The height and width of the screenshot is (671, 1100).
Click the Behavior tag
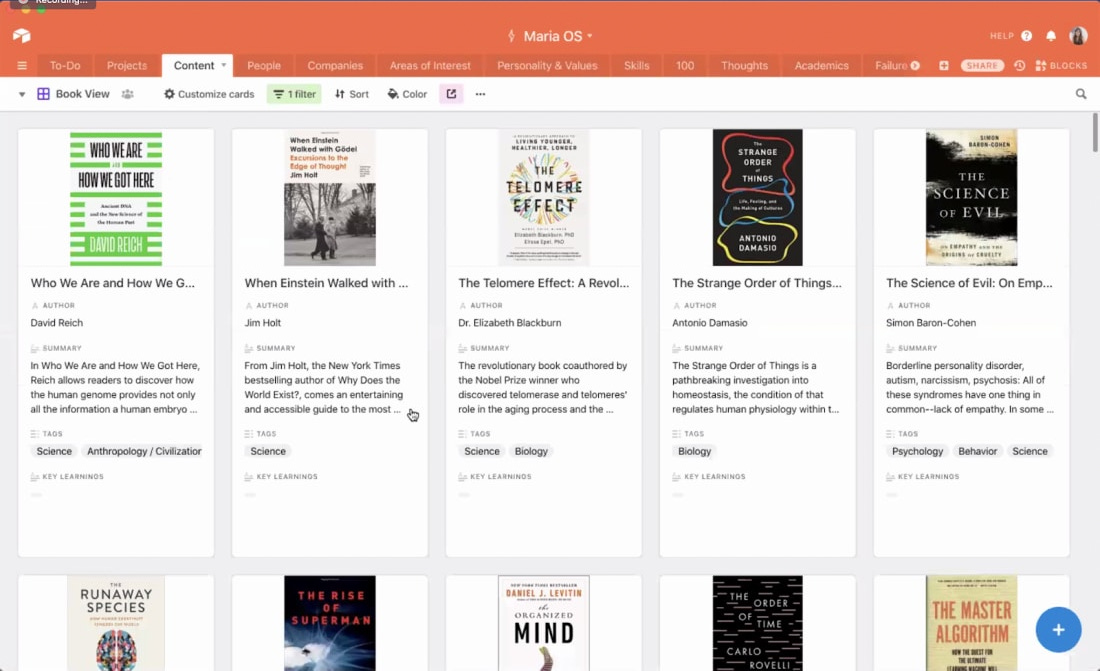coord(977,451)
